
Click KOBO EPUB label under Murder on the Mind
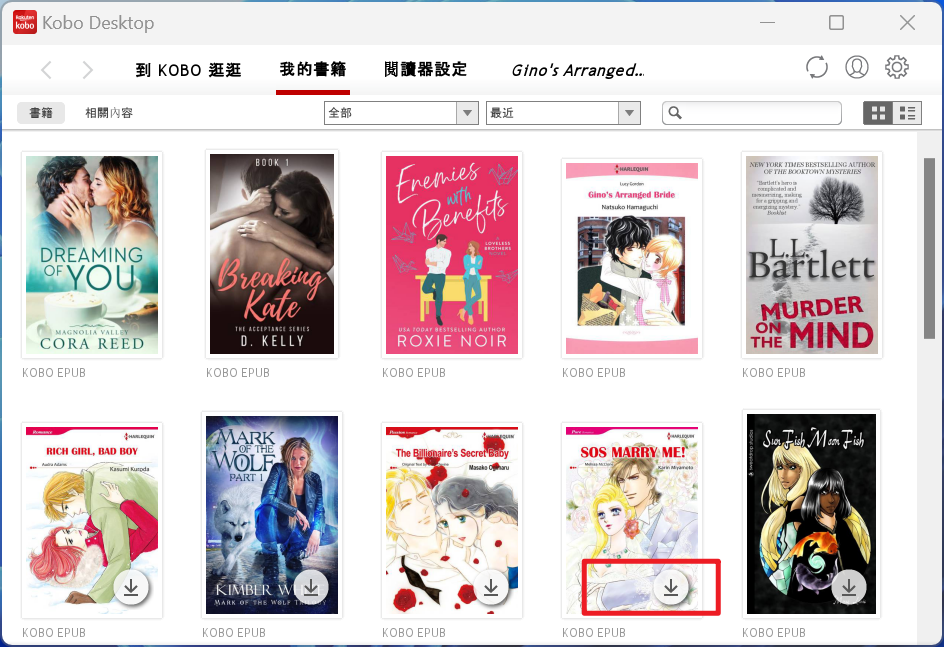coord(774,373)
